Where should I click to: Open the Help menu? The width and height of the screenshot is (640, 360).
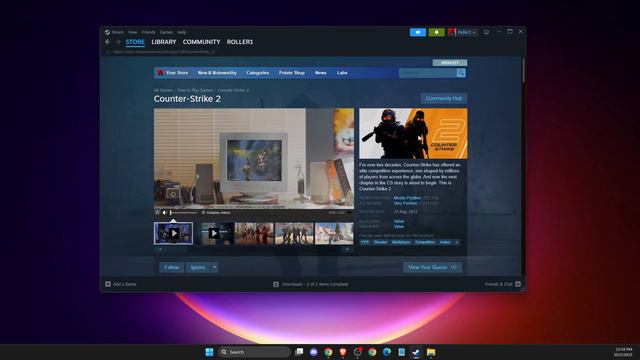coord(182,32)
